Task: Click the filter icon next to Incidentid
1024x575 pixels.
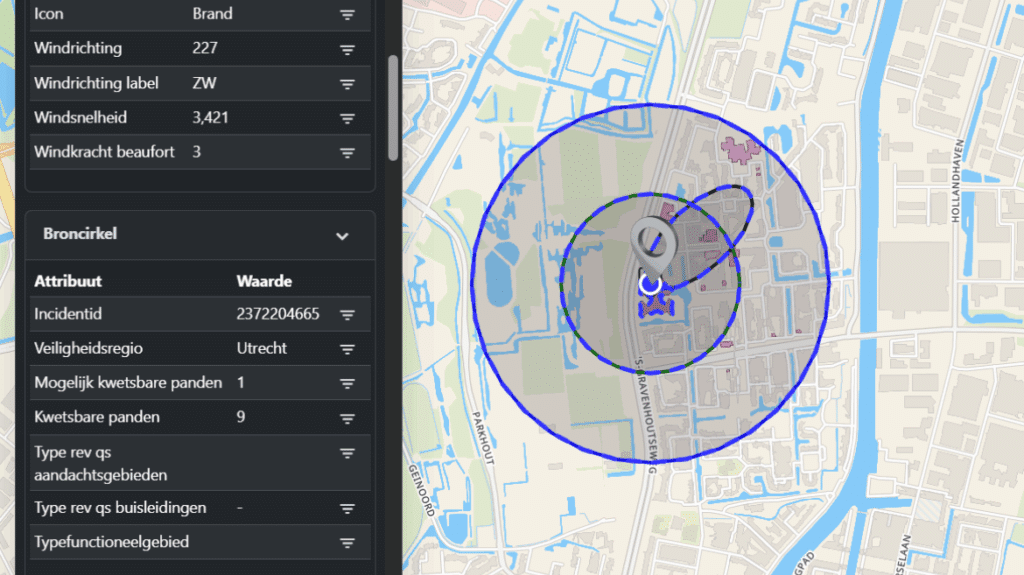Action: (347, 315)
